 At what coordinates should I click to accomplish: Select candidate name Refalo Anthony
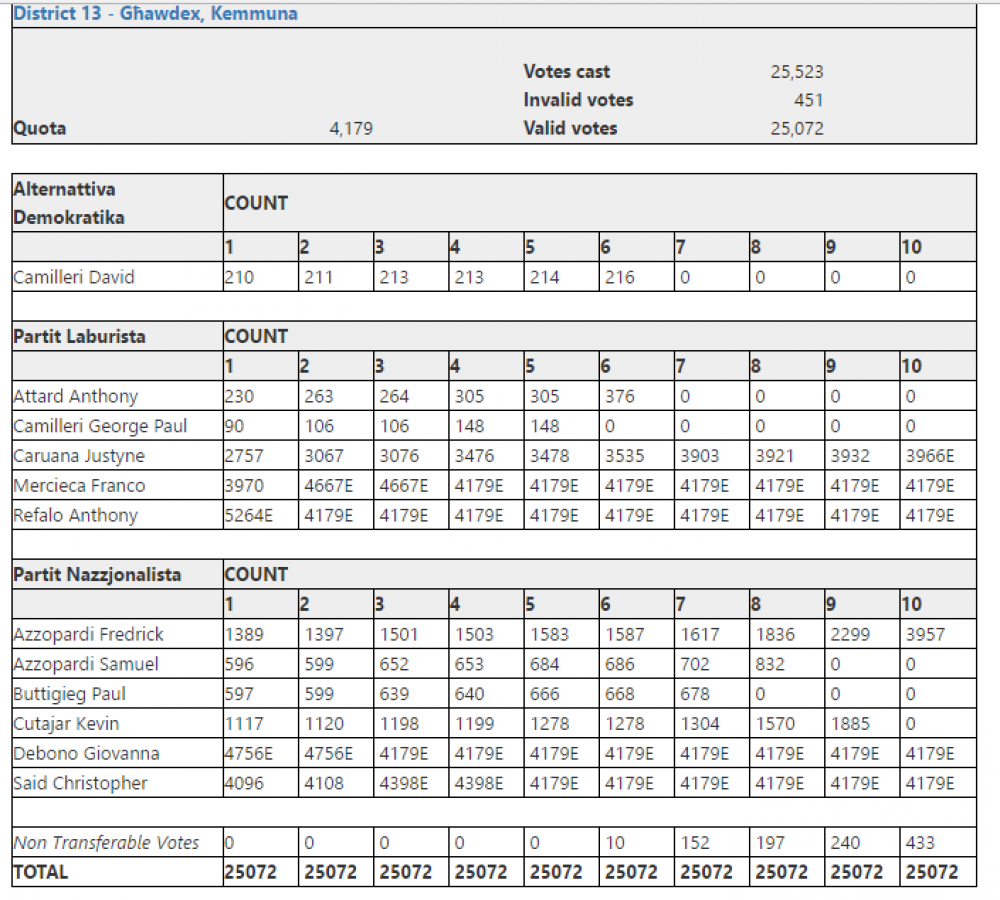[x=75, y=515]
